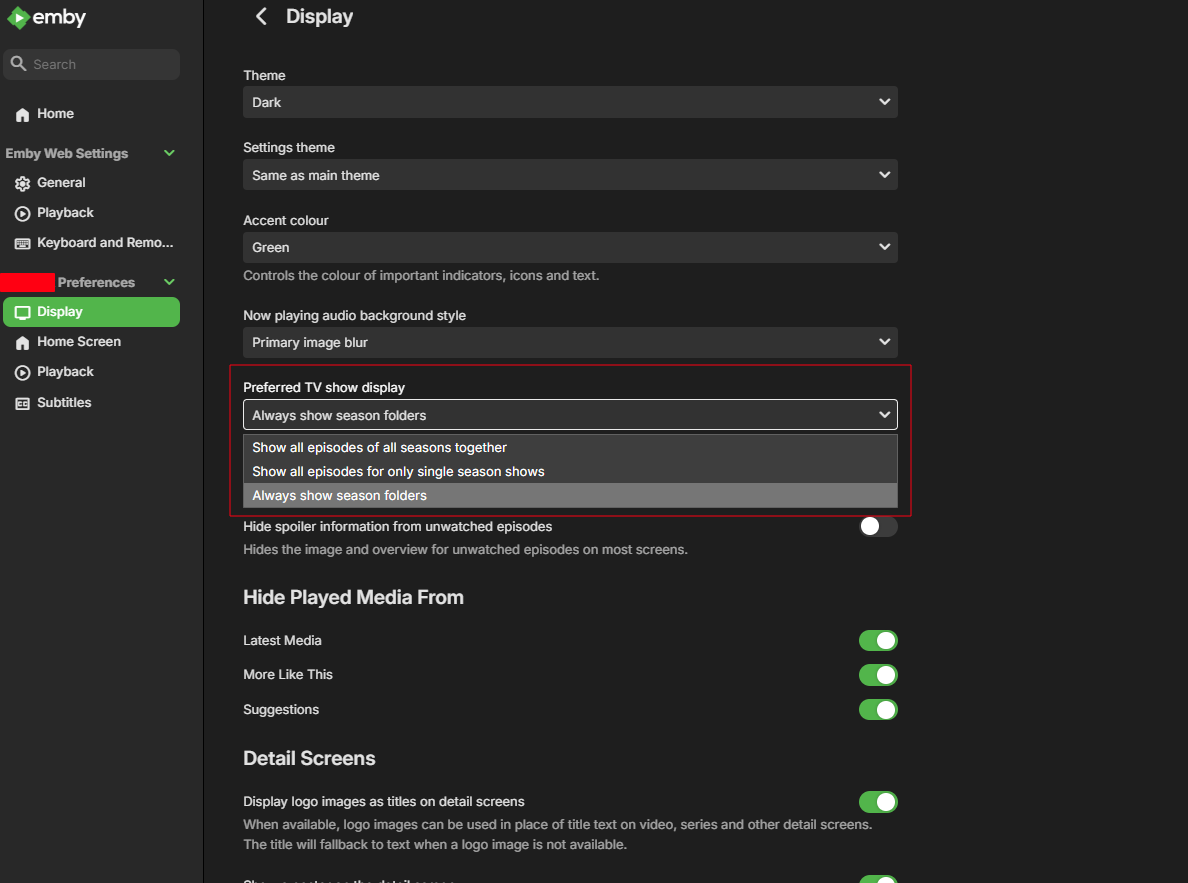The image size is (1188, 883).
Task: Open the Accent colour dropdown
Action: tap(570, 247)
